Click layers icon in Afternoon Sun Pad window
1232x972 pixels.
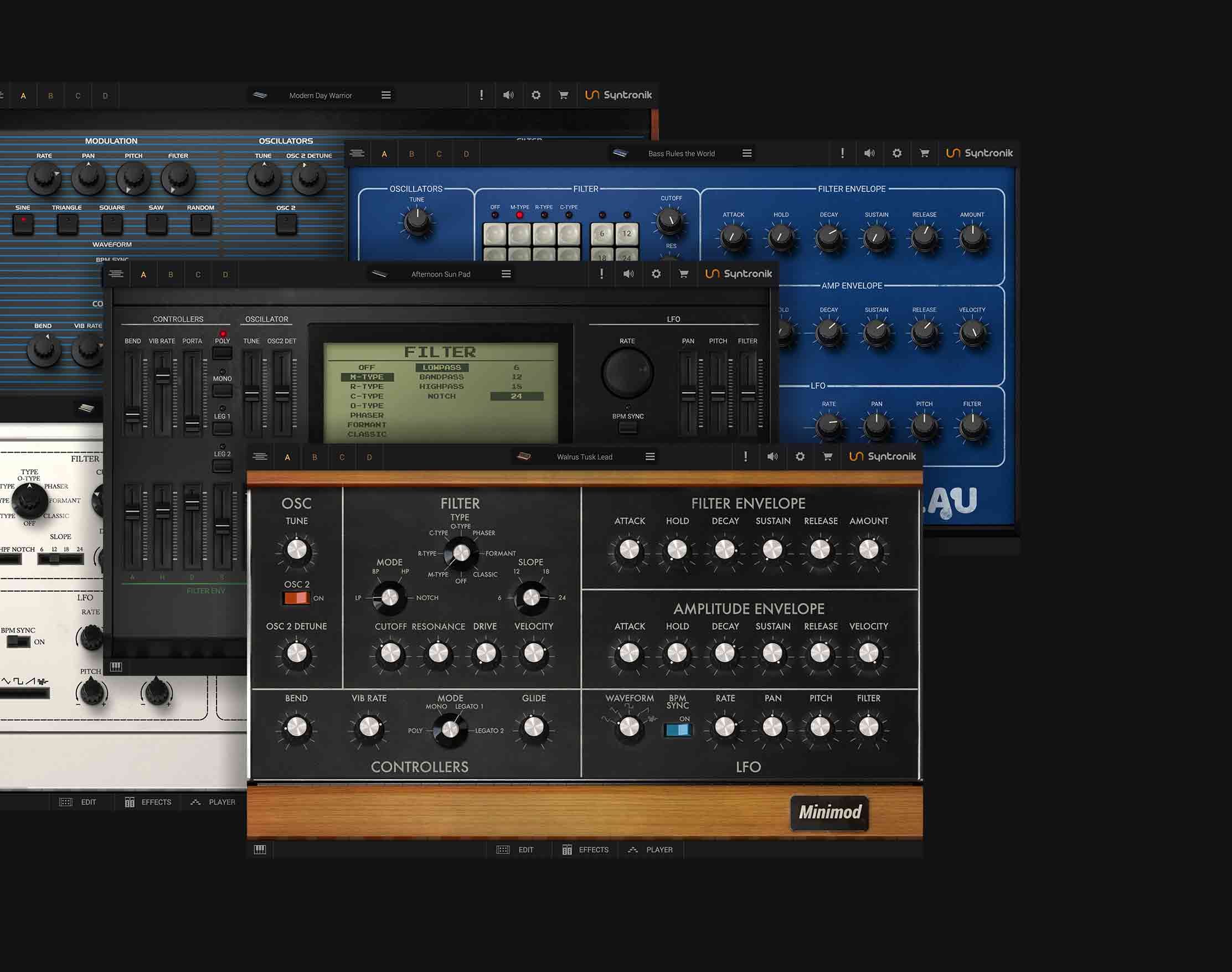pos(116,274)
